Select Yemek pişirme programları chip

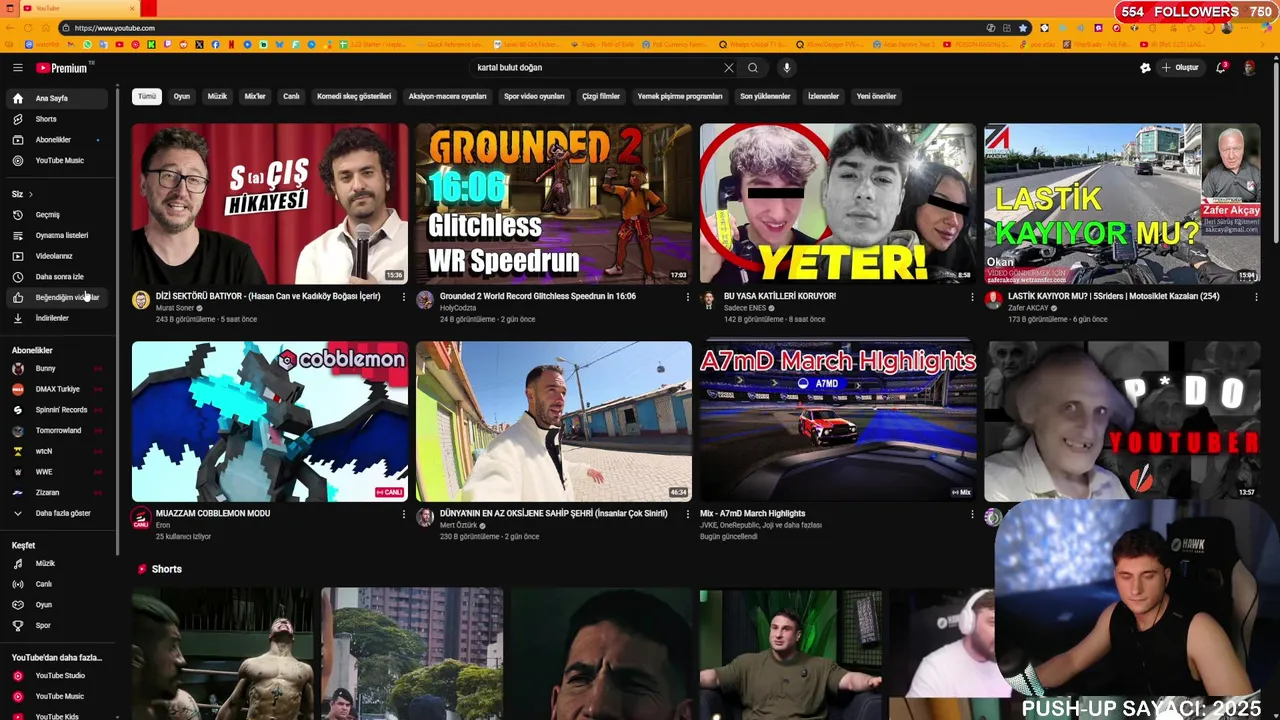(680, 97)
